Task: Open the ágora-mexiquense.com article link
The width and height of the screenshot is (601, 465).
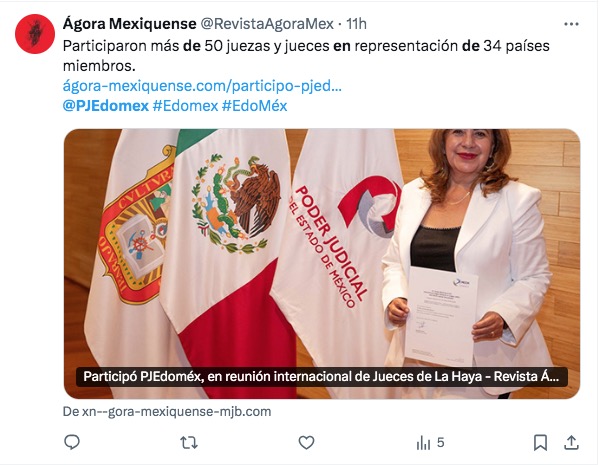Action: (x=202, y=86)
